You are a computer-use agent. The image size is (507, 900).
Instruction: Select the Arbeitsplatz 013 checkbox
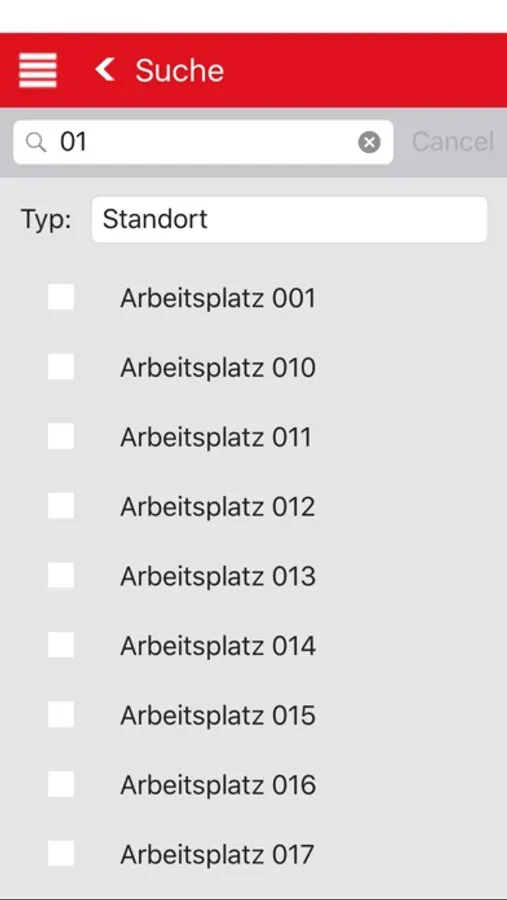(x=61, y=575)
